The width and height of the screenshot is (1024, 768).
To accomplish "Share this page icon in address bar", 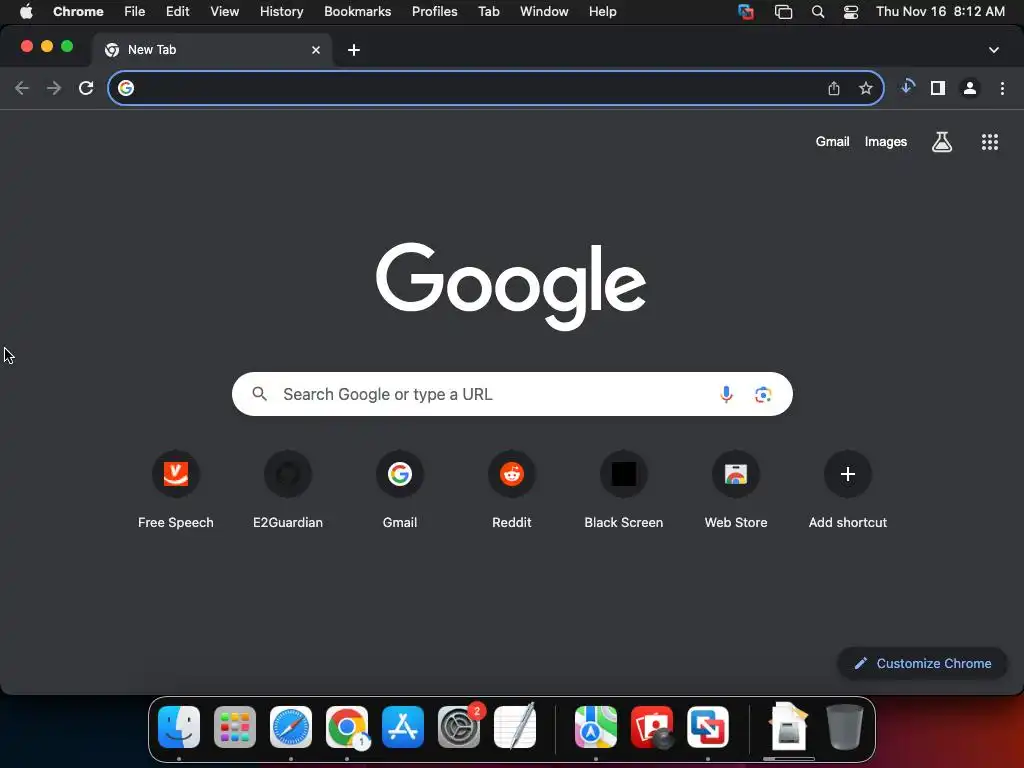I will (x=834, y=88).
